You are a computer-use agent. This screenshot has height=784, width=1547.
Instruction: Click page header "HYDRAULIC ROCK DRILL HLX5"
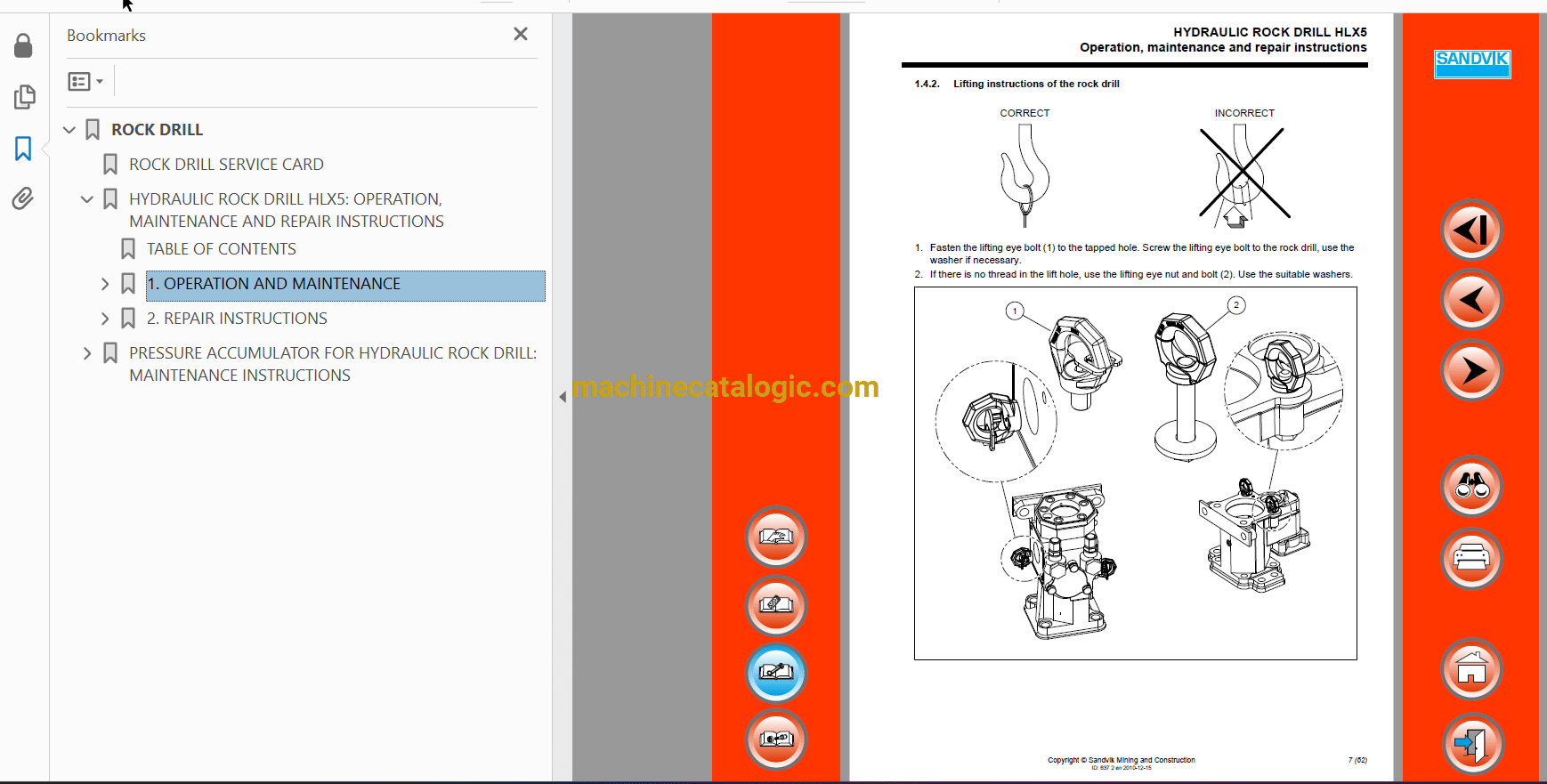tap(1269, 32)
